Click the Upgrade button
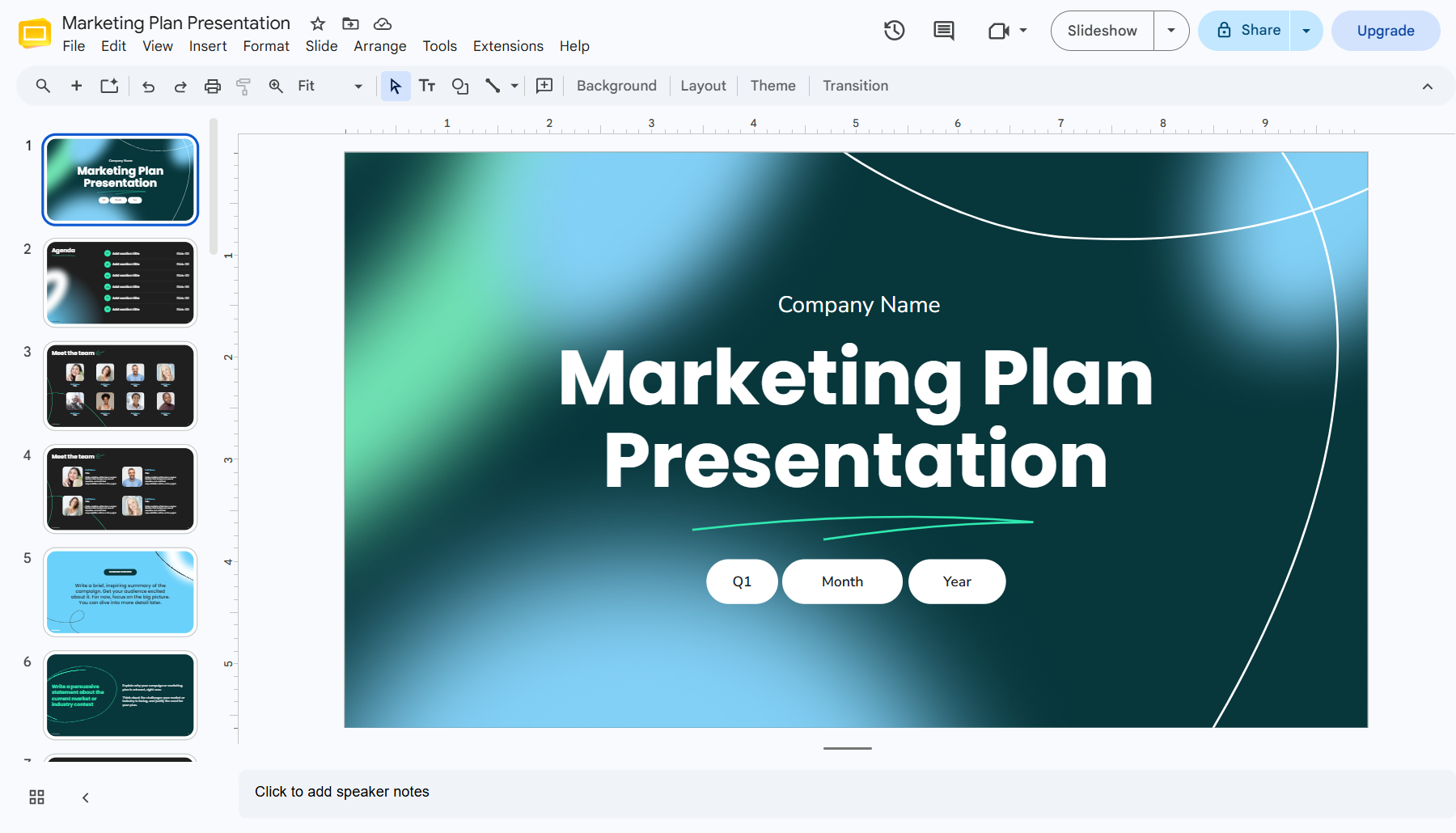The height and width of the screenshot is (833, 1456). click(x=1386, y=31)
